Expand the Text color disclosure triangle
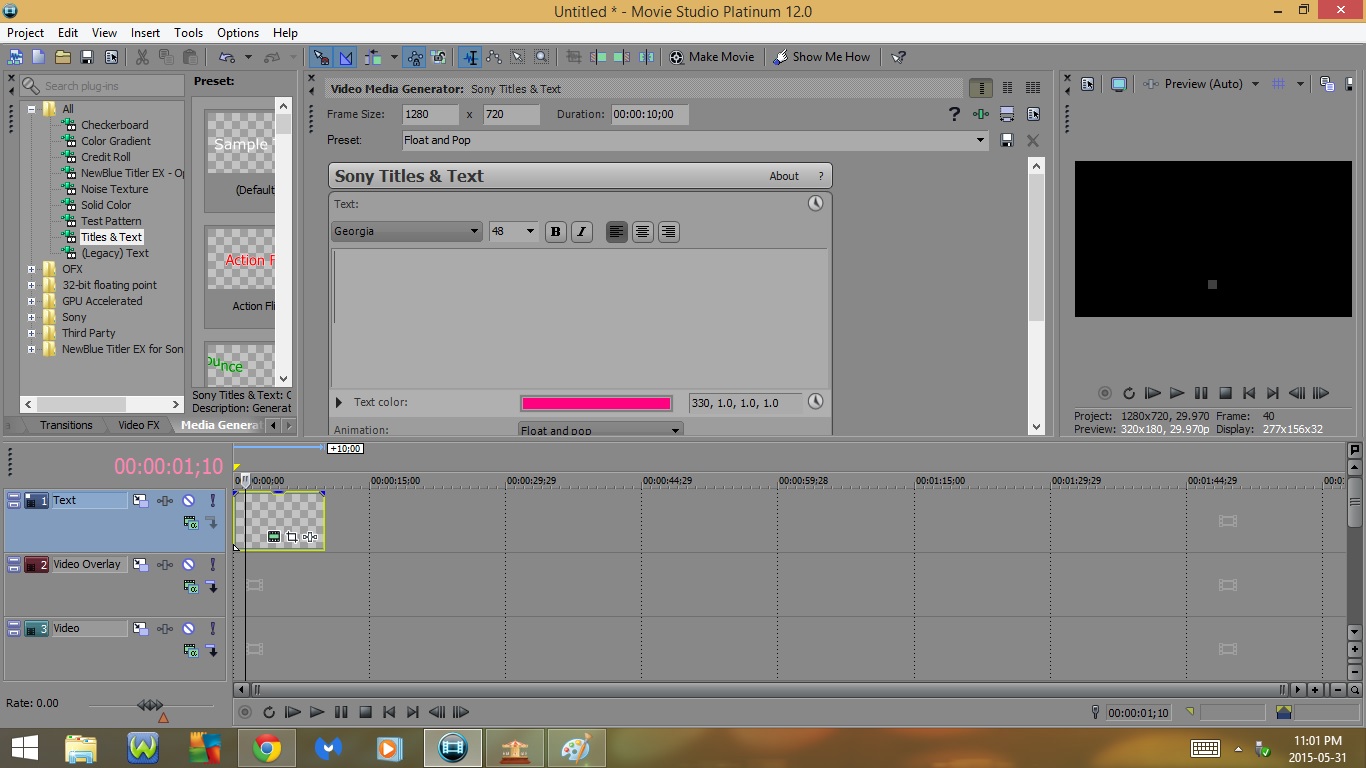Image resolution: width=1366 pixels, height=768 pixels. pos(339,403)
